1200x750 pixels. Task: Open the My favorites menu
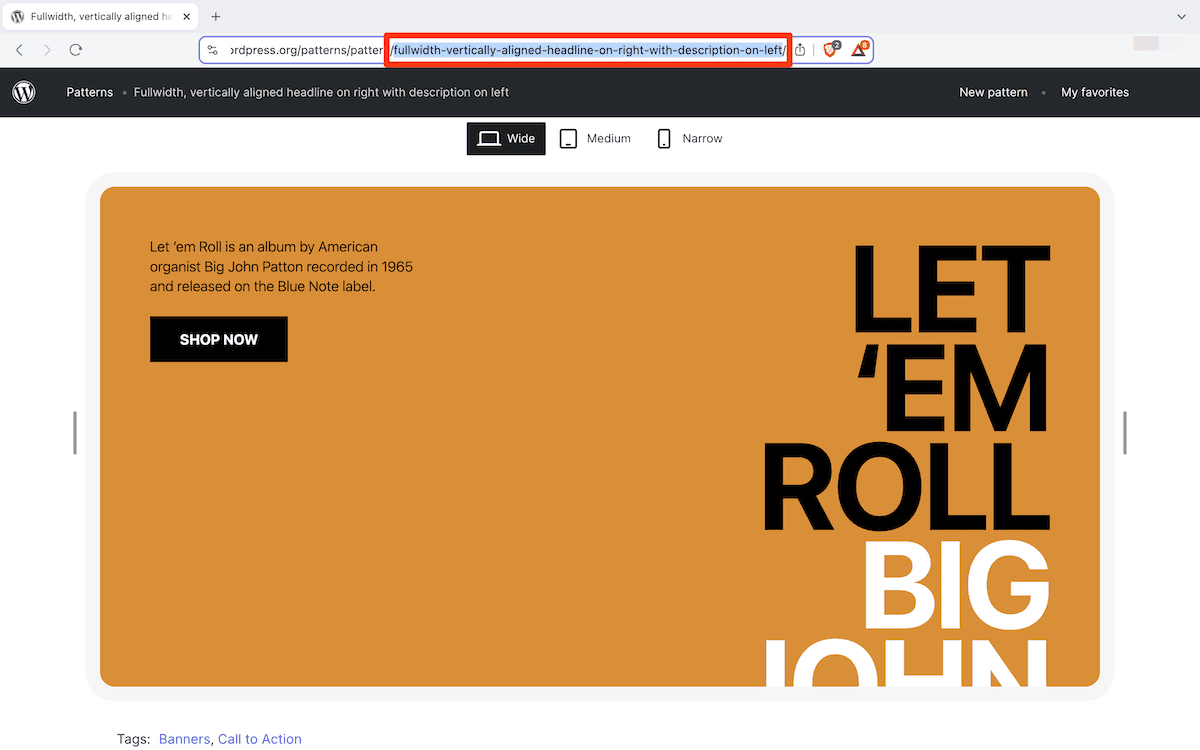click(x=1094, y=91)
